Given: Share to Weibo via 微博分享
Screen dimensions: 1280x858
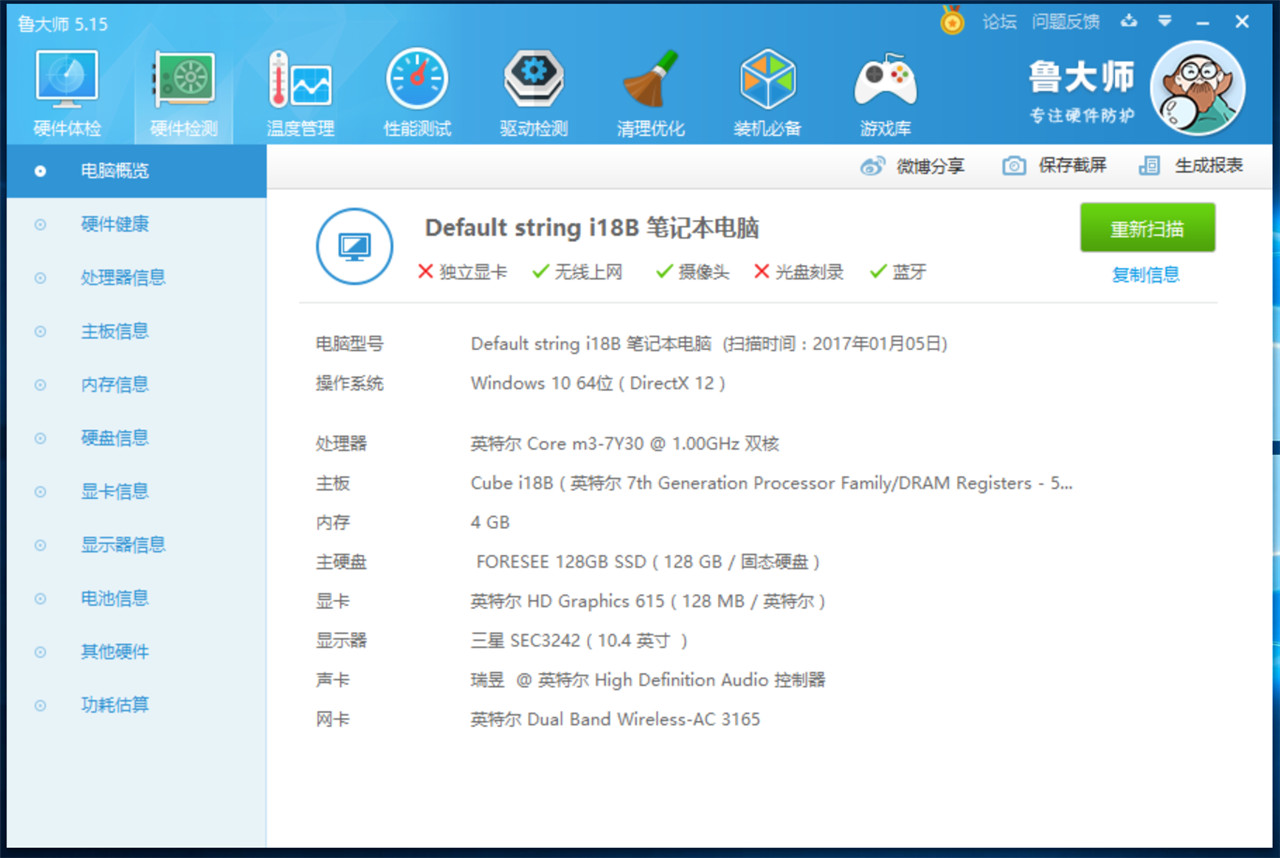Looking at the screenshot, I should tap(913, 166).
